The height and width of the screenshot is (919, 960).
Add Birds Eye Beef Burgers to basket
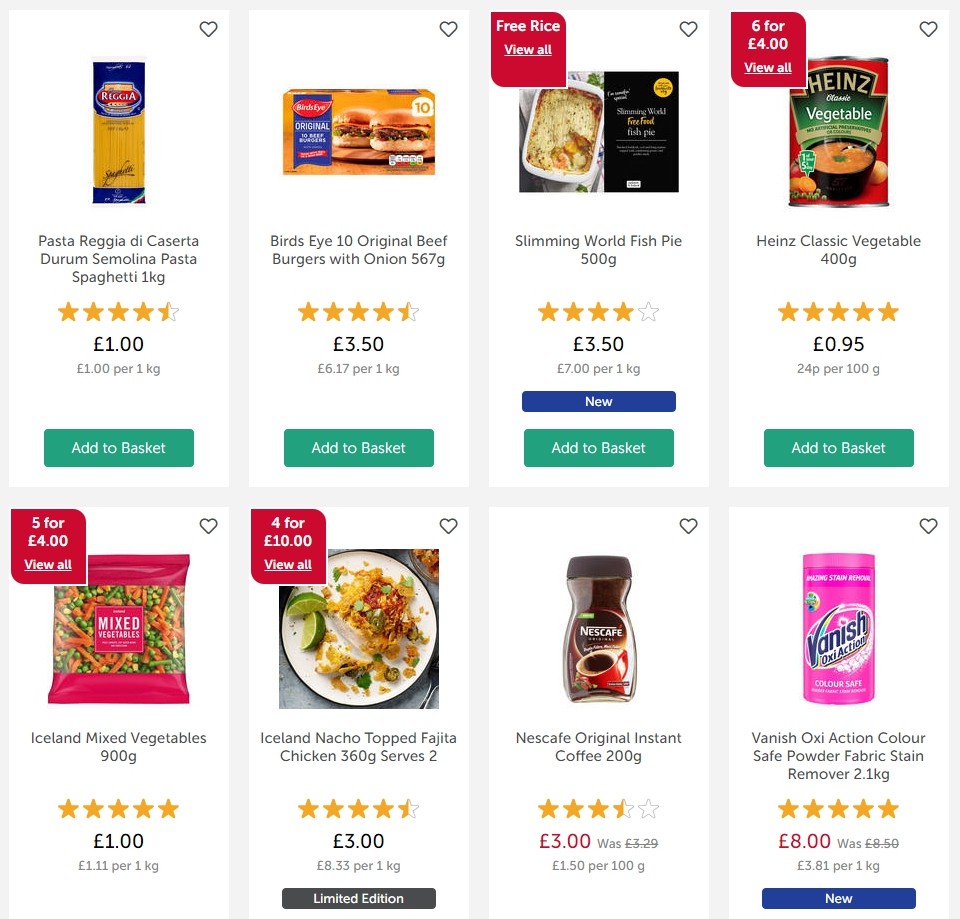pos(358,448)
